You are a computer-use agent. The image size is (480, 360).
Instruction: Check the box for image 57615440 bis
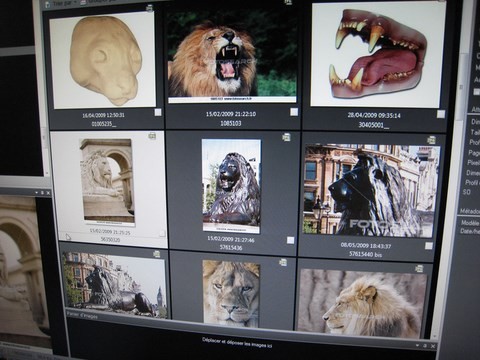pos(429,246)
